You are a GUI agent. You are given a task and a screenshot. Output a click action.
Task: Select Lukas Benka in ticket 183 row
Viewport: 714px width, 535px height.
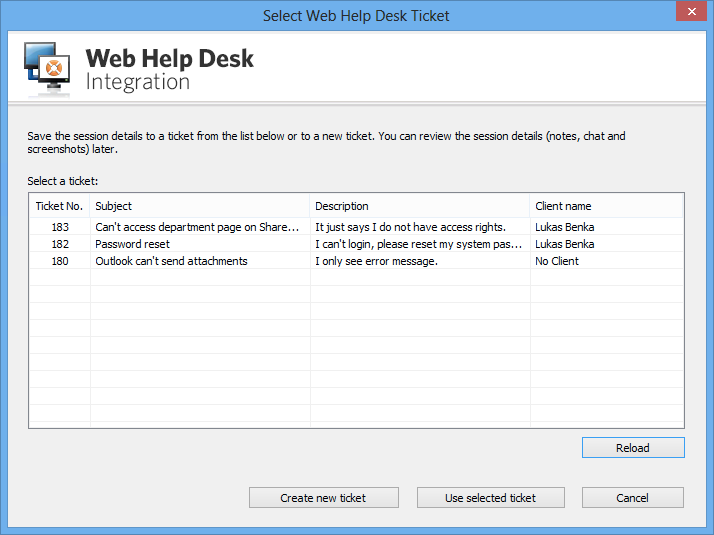click(565, 227)
